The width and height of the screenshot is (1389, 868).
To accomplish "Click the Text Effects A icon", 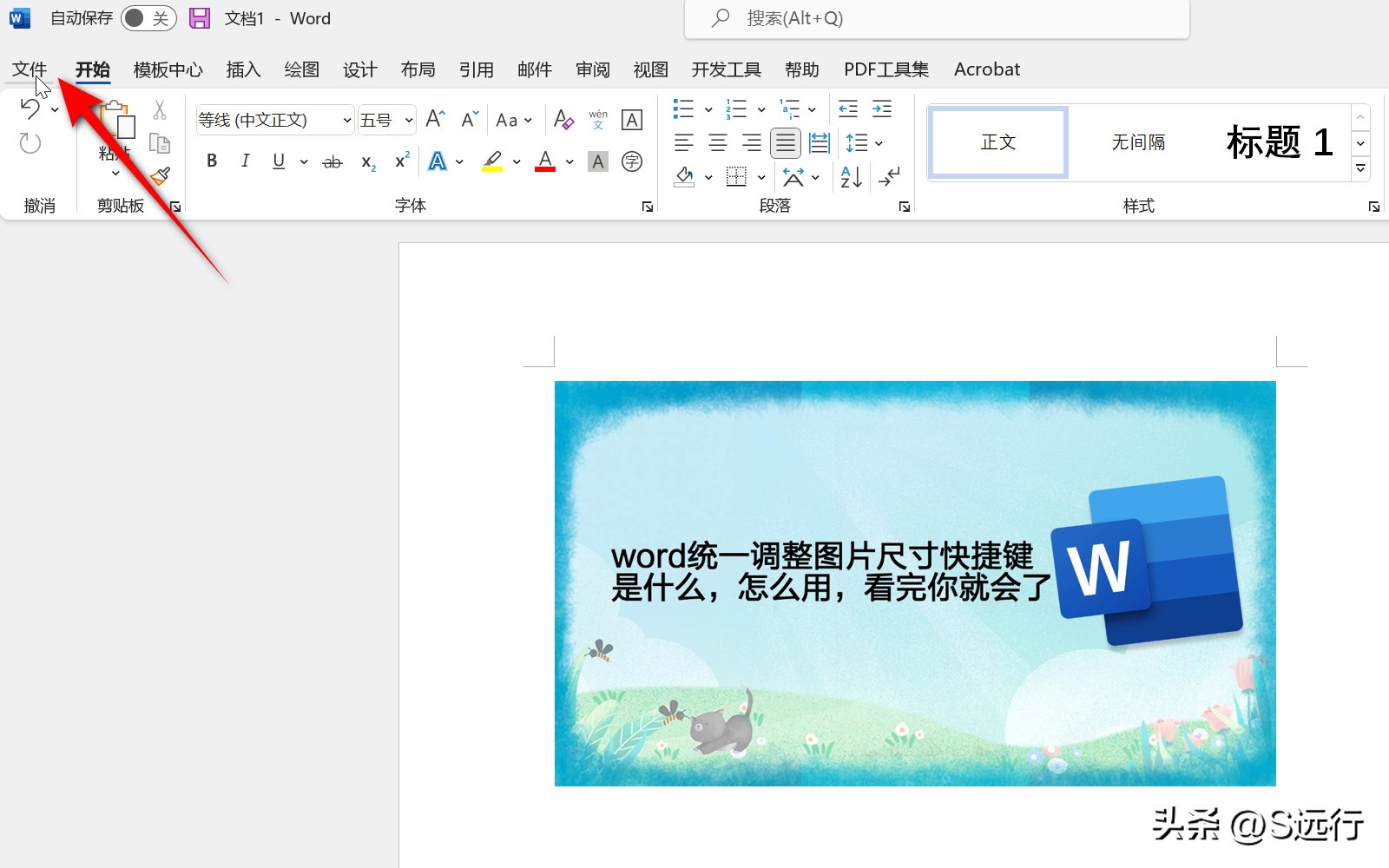I will point(438,161).
